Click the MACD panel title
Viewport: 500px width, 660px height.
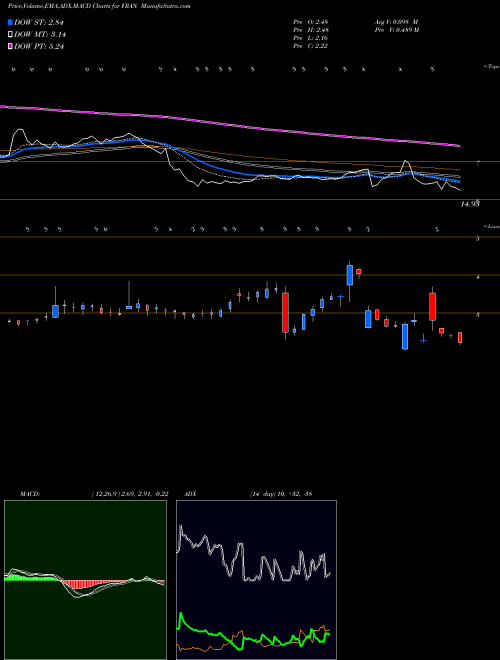tap(30, 494)
